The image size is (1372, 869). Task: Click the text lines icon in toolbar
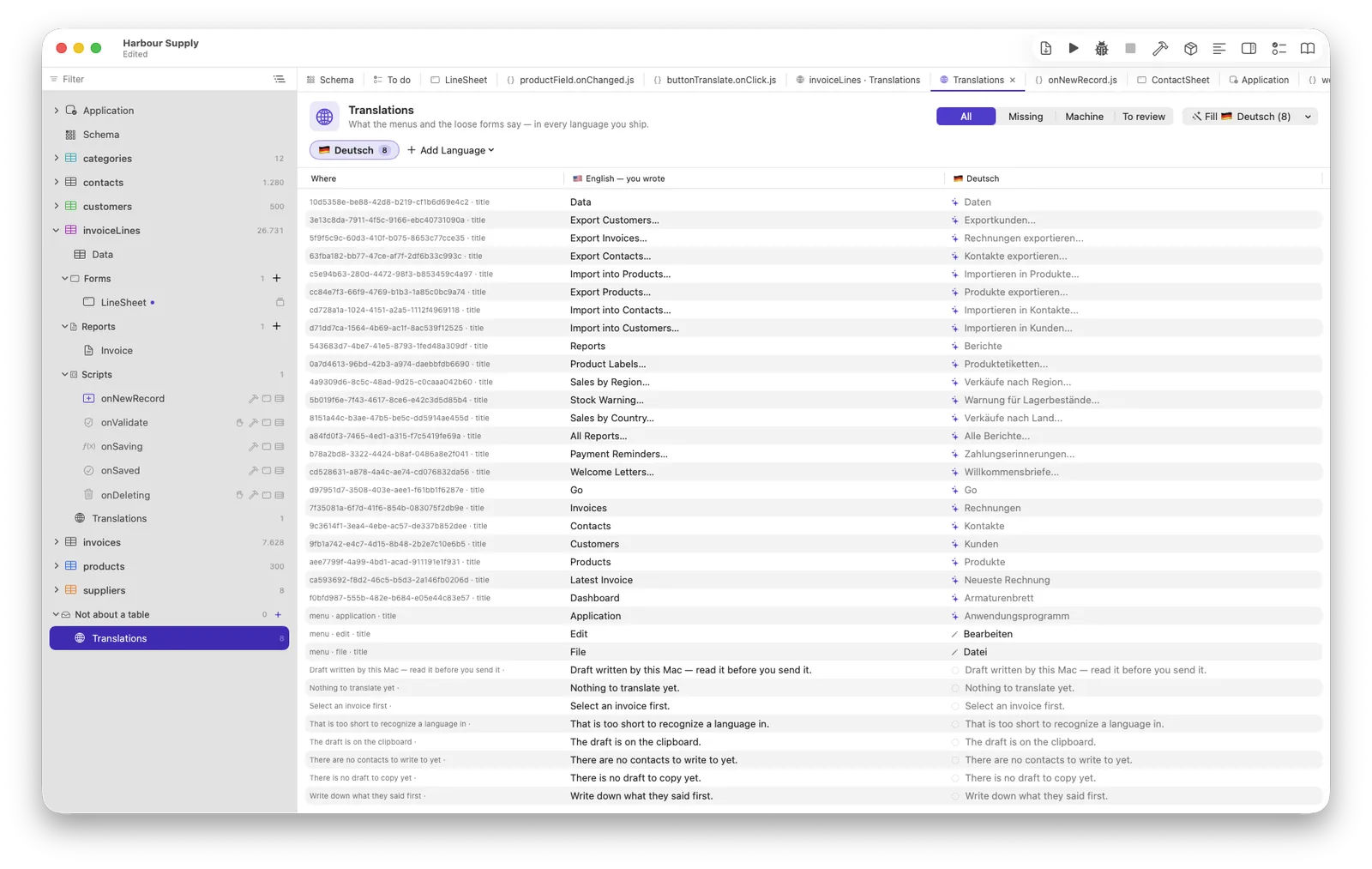coord(1219,49)
